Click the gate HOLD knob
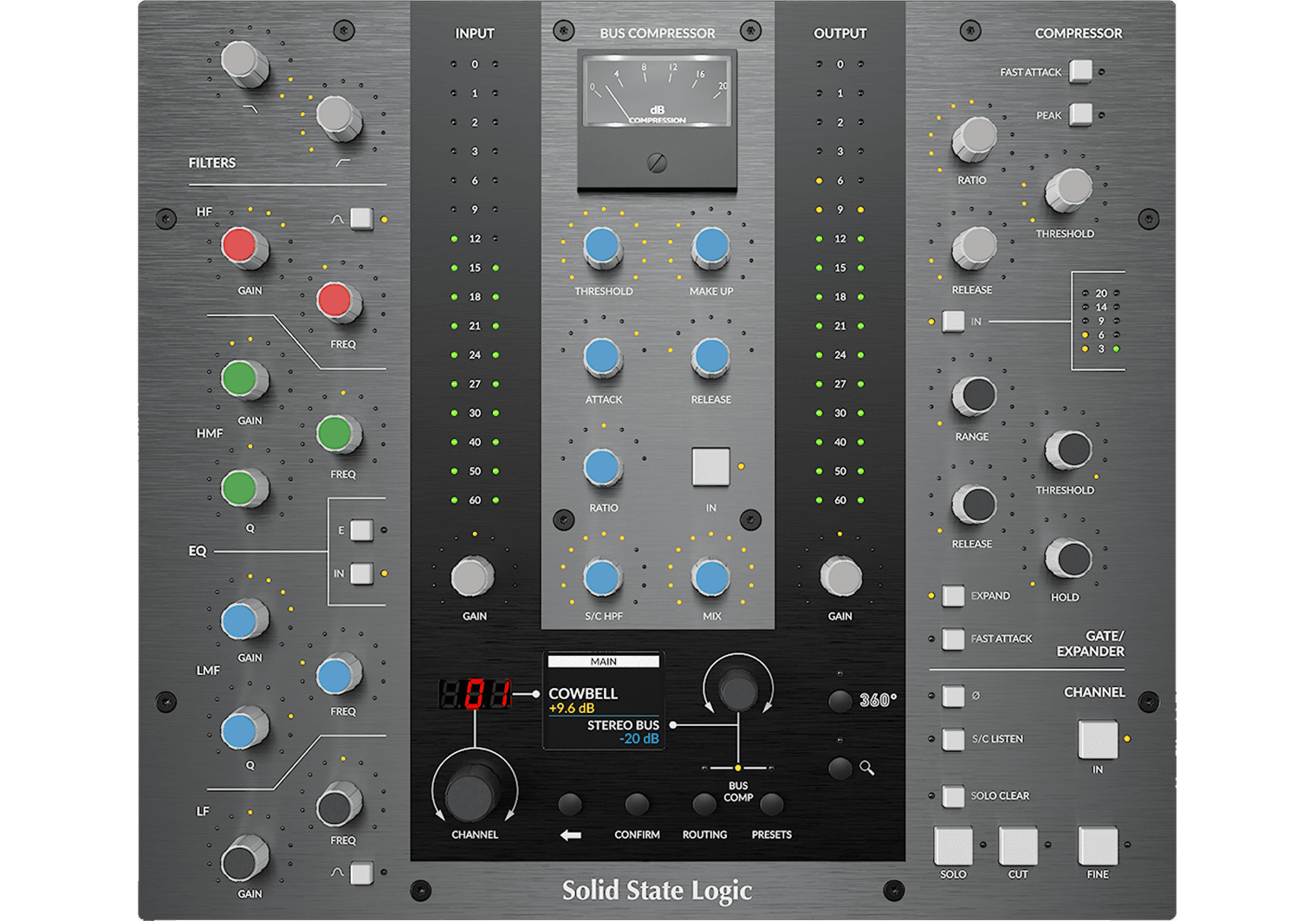The height and width of the screenshot is (921, 1316). (1069, 559)
